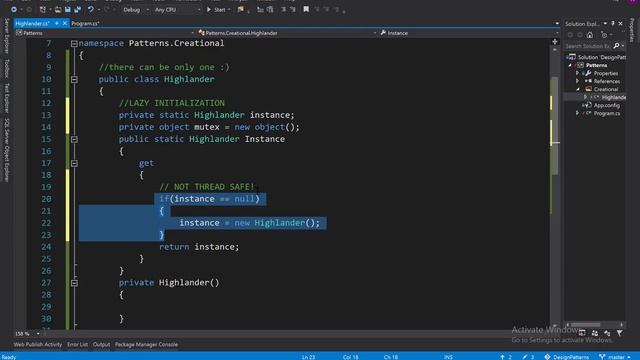The width and height of the screenshot is (640, 360).
Task: Click the Save All icon
Action: (x=78, y=9)
